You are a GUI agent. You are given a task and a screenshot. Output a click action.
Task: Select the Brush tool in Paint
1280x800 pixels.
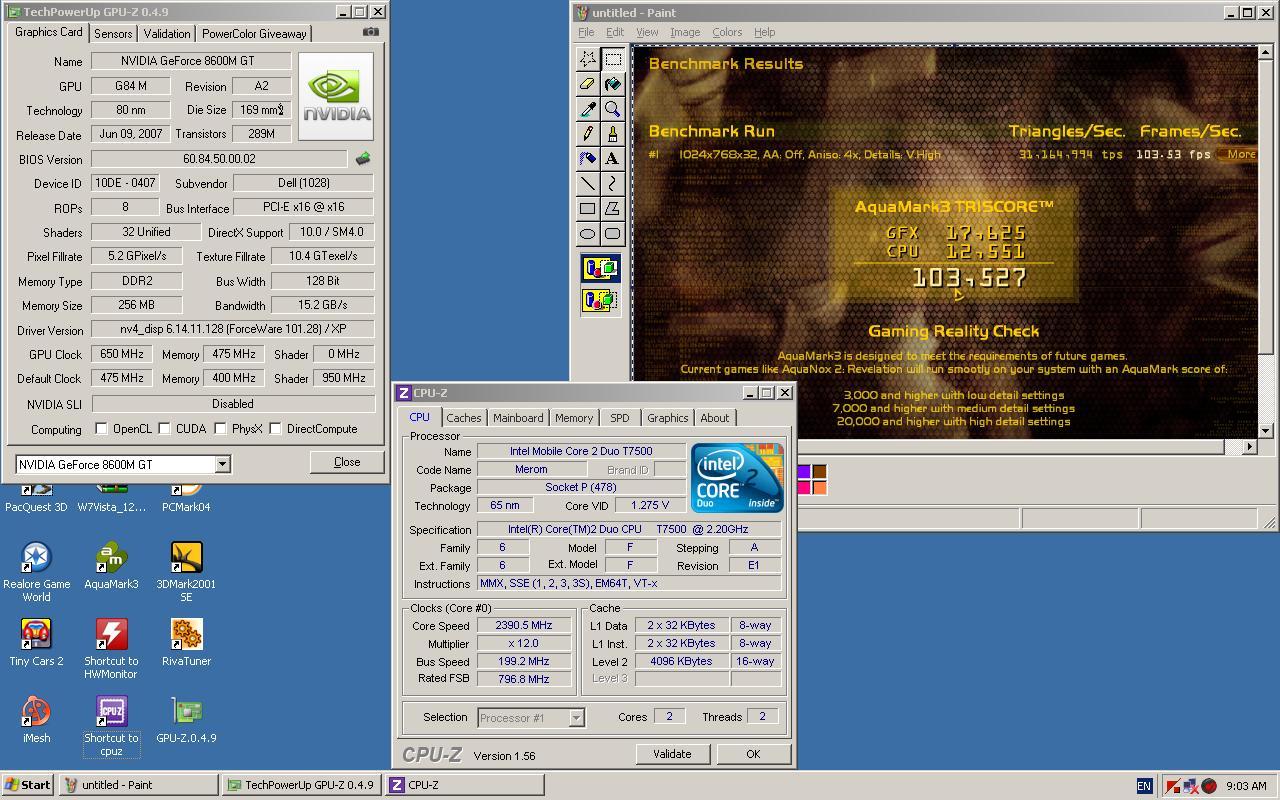point(612,134)
